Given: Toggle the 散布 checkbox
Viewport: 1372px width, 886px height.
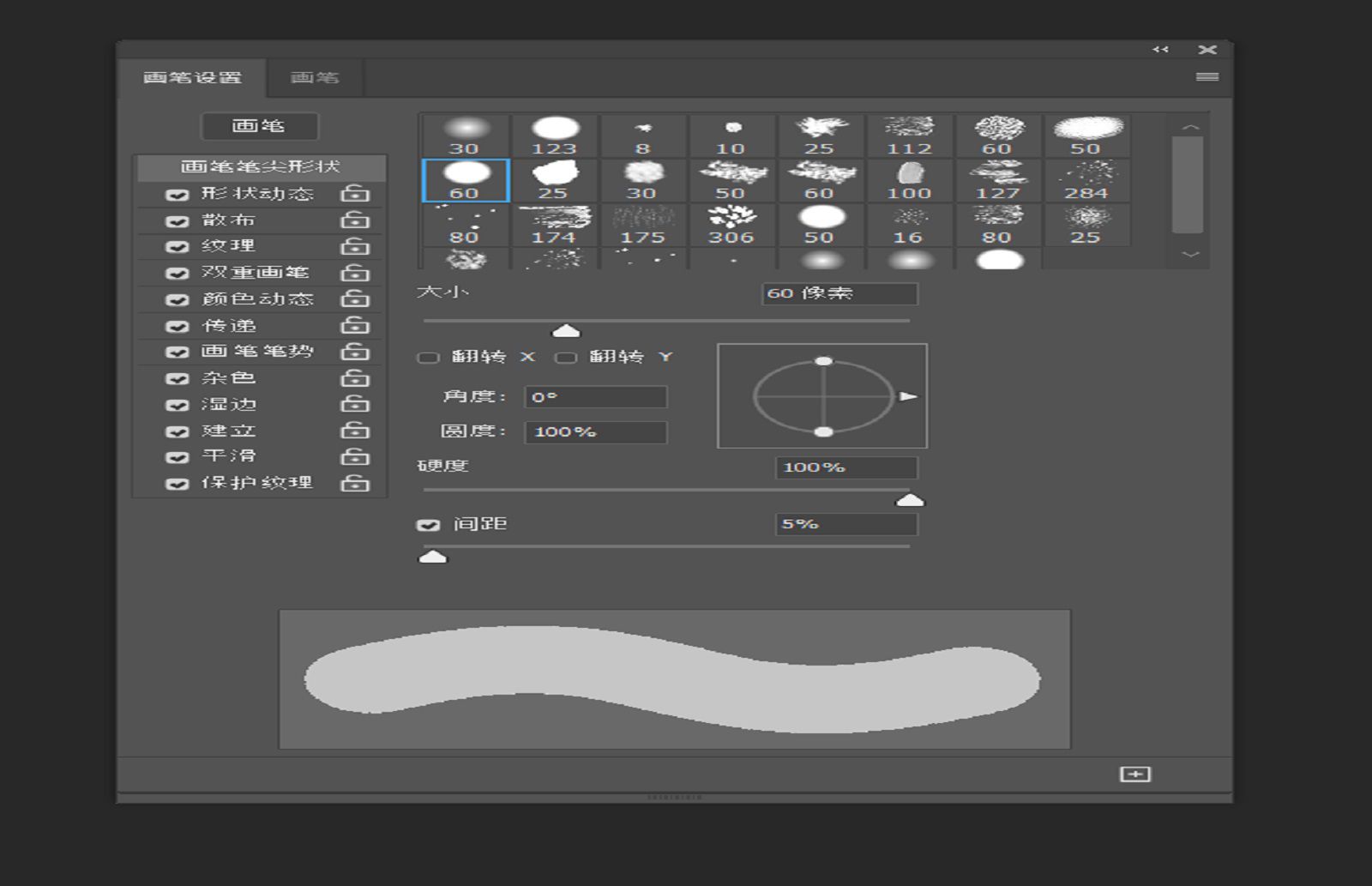Looking at the screenshot, I should [177, 221].
